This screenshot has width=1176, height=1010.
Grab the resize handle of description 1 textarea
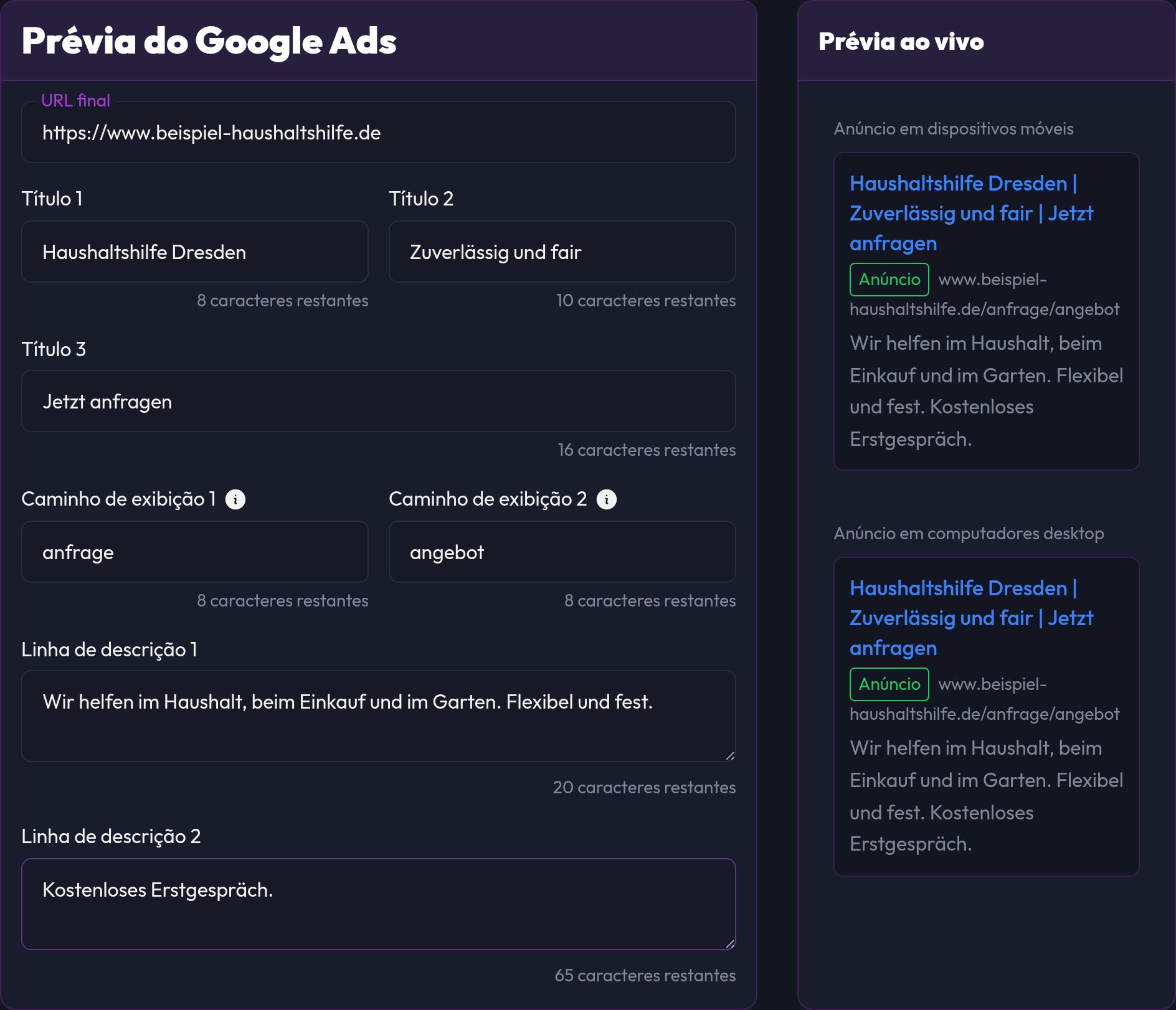[730, 755]
